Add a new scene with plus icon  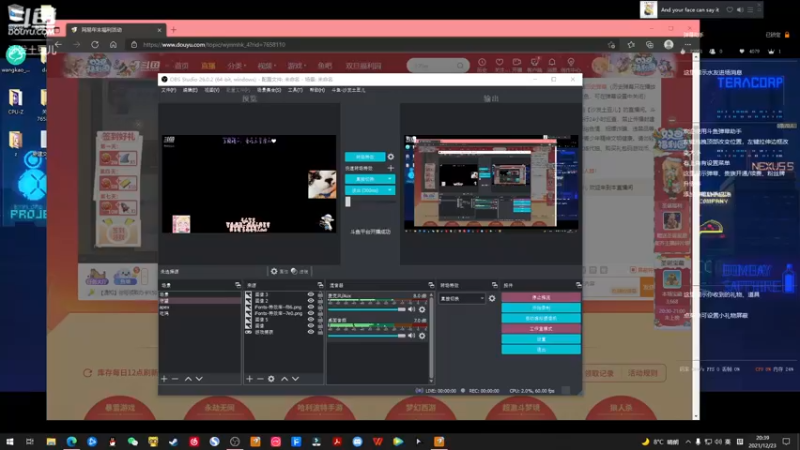pos(164,379)
